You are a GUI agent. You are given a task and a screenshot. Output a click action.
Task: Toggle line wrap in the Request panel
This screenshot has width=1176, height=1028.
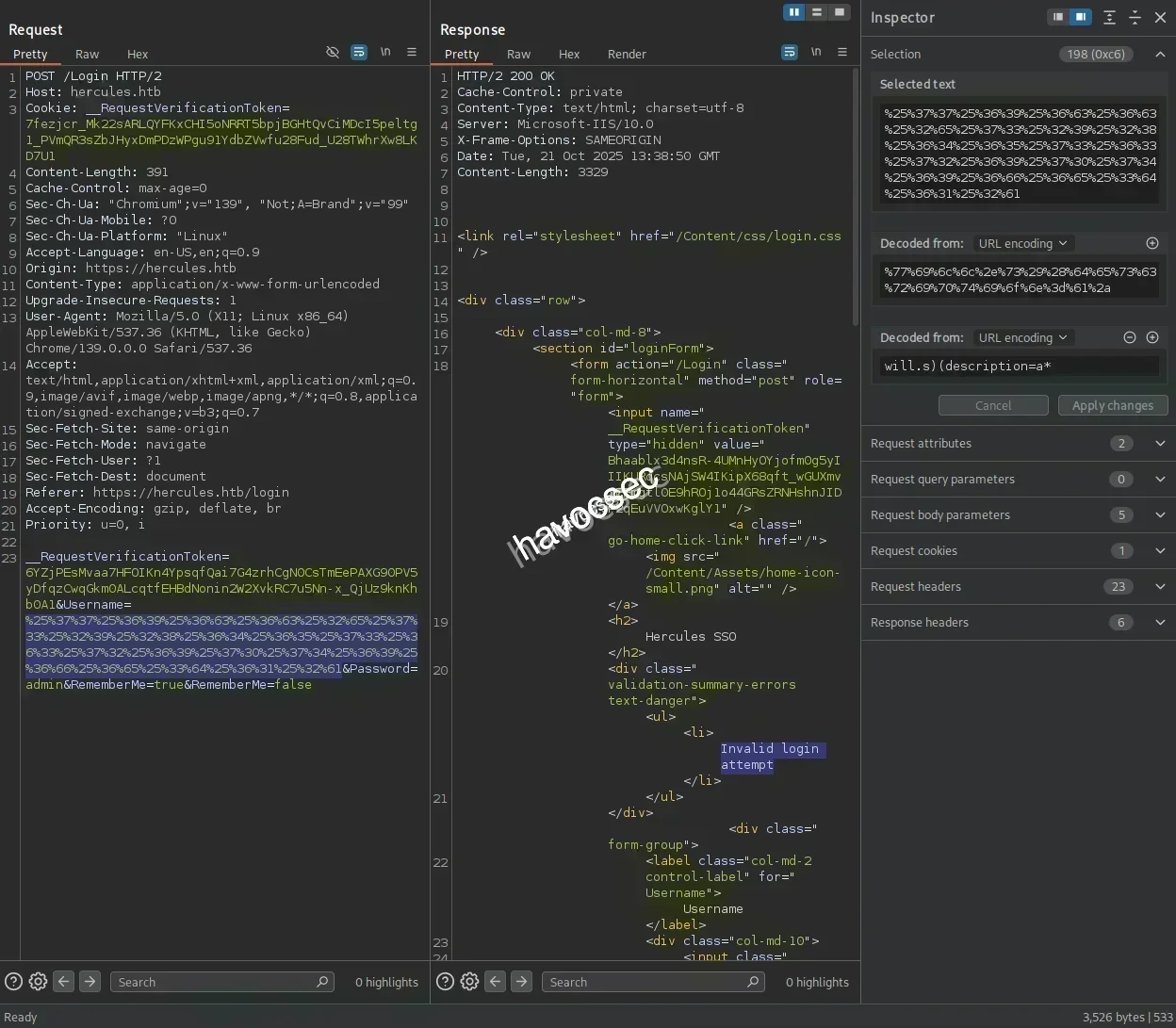[x=359, y=53]
